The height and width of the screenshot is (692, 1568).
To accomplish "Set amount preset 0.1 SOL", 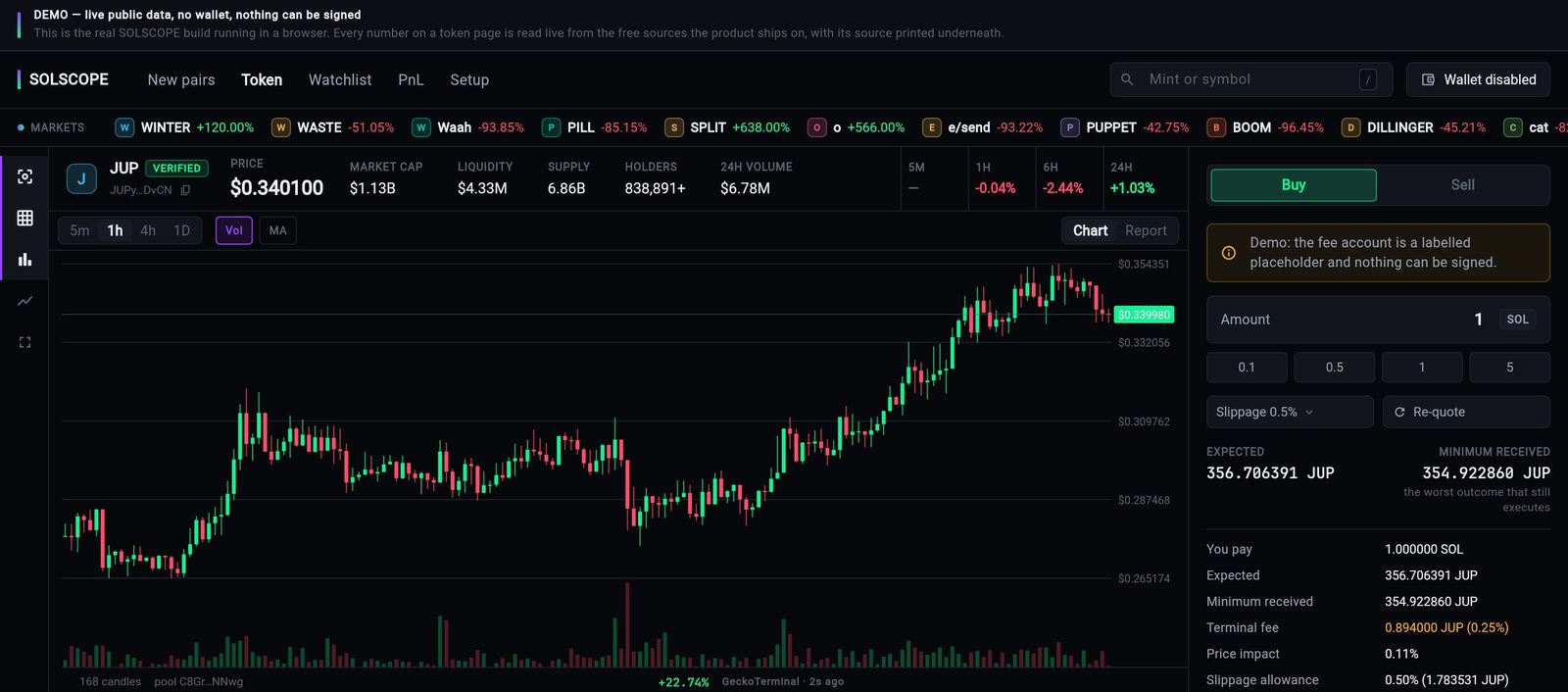I will coord(1247,368).
